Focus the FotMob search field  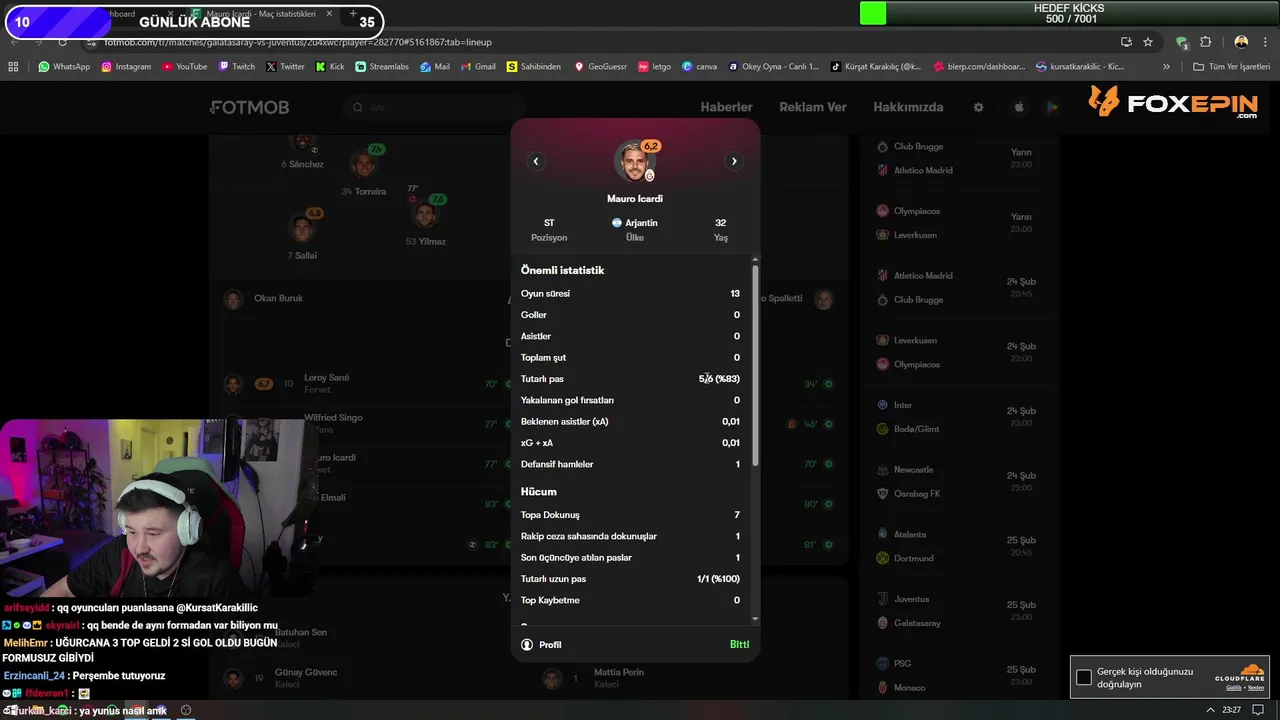click(x=432, y=107)
